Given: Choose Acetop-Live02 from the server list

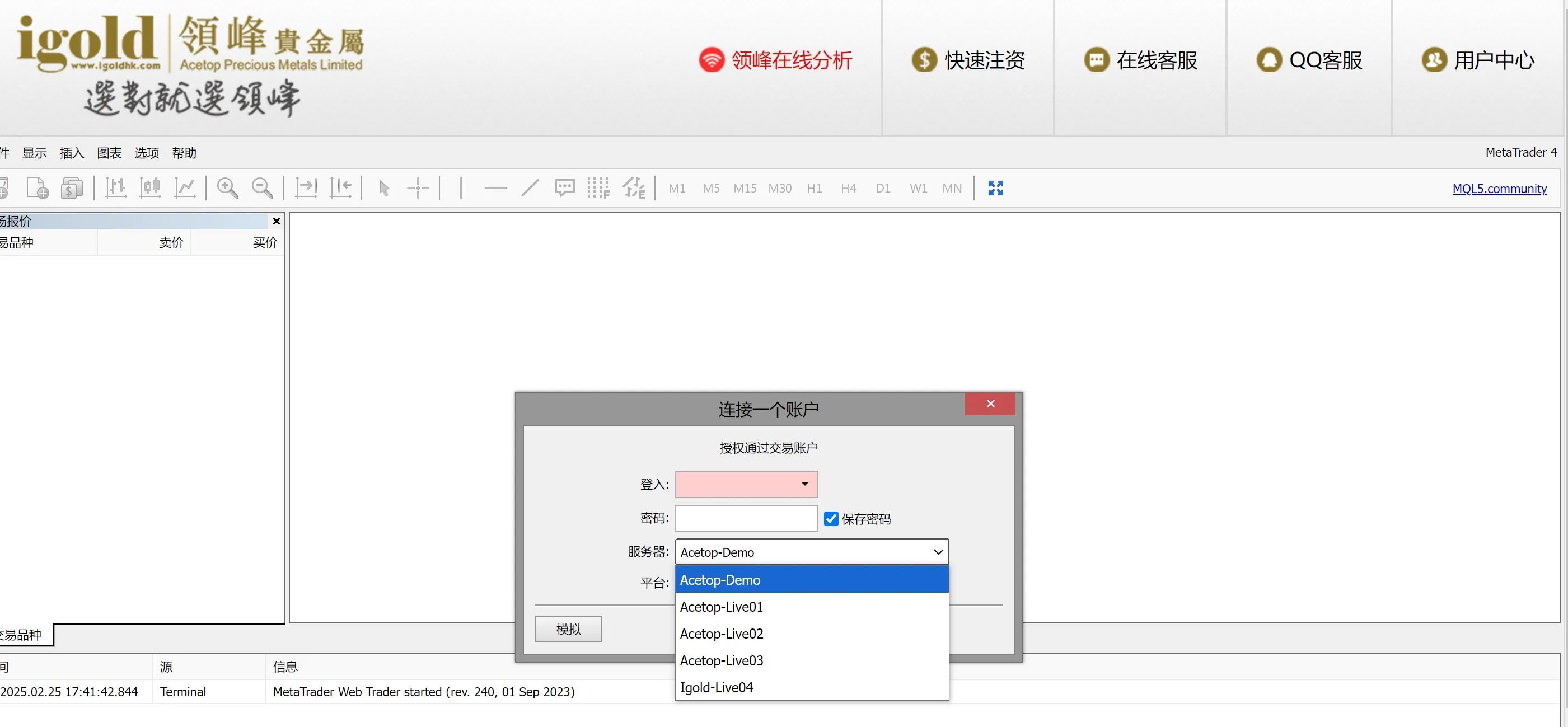Looking at the screenshot, I should click(812, 634).
